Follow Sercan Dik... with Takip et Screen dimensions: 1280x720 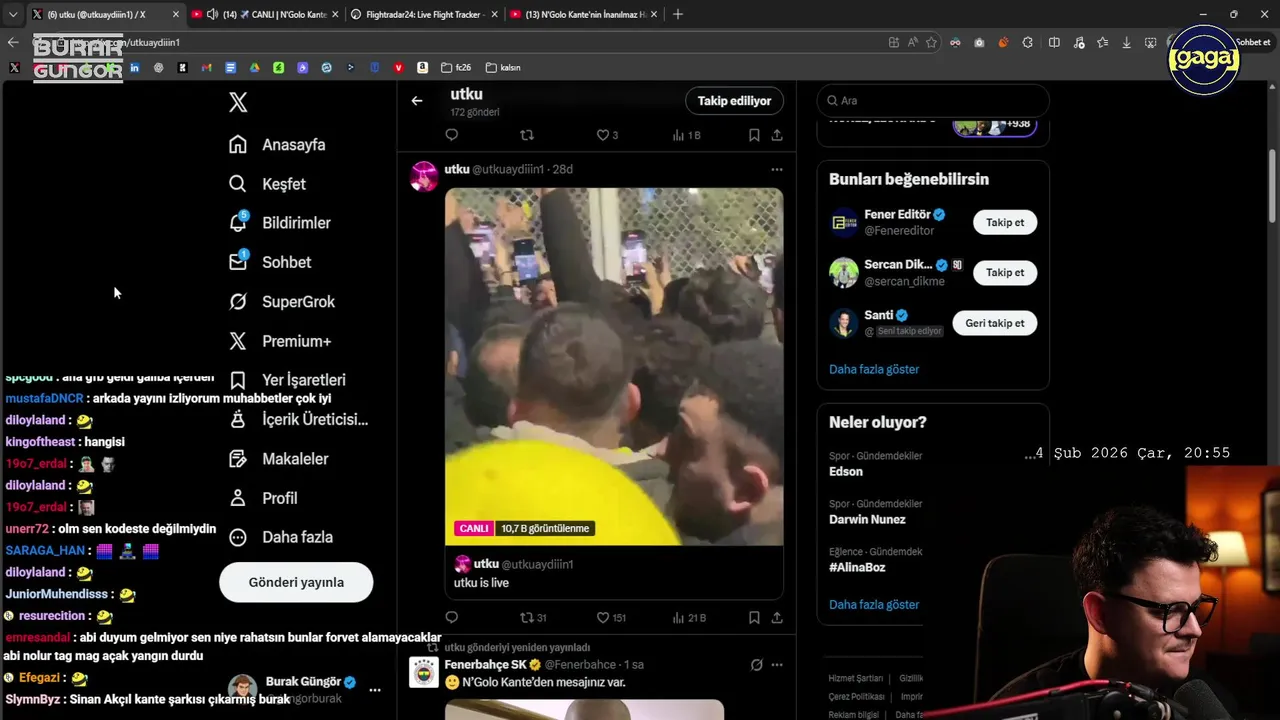(x=1005, y=272)
